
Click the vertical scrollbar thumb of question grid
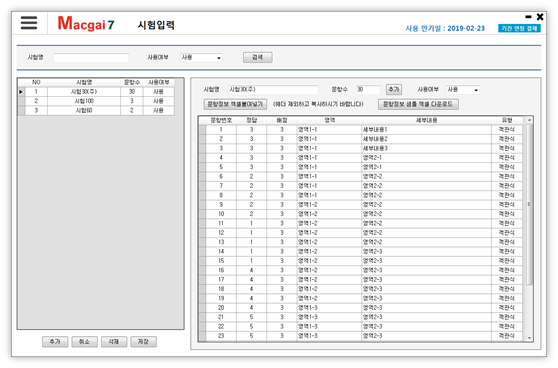pos(529,204)
